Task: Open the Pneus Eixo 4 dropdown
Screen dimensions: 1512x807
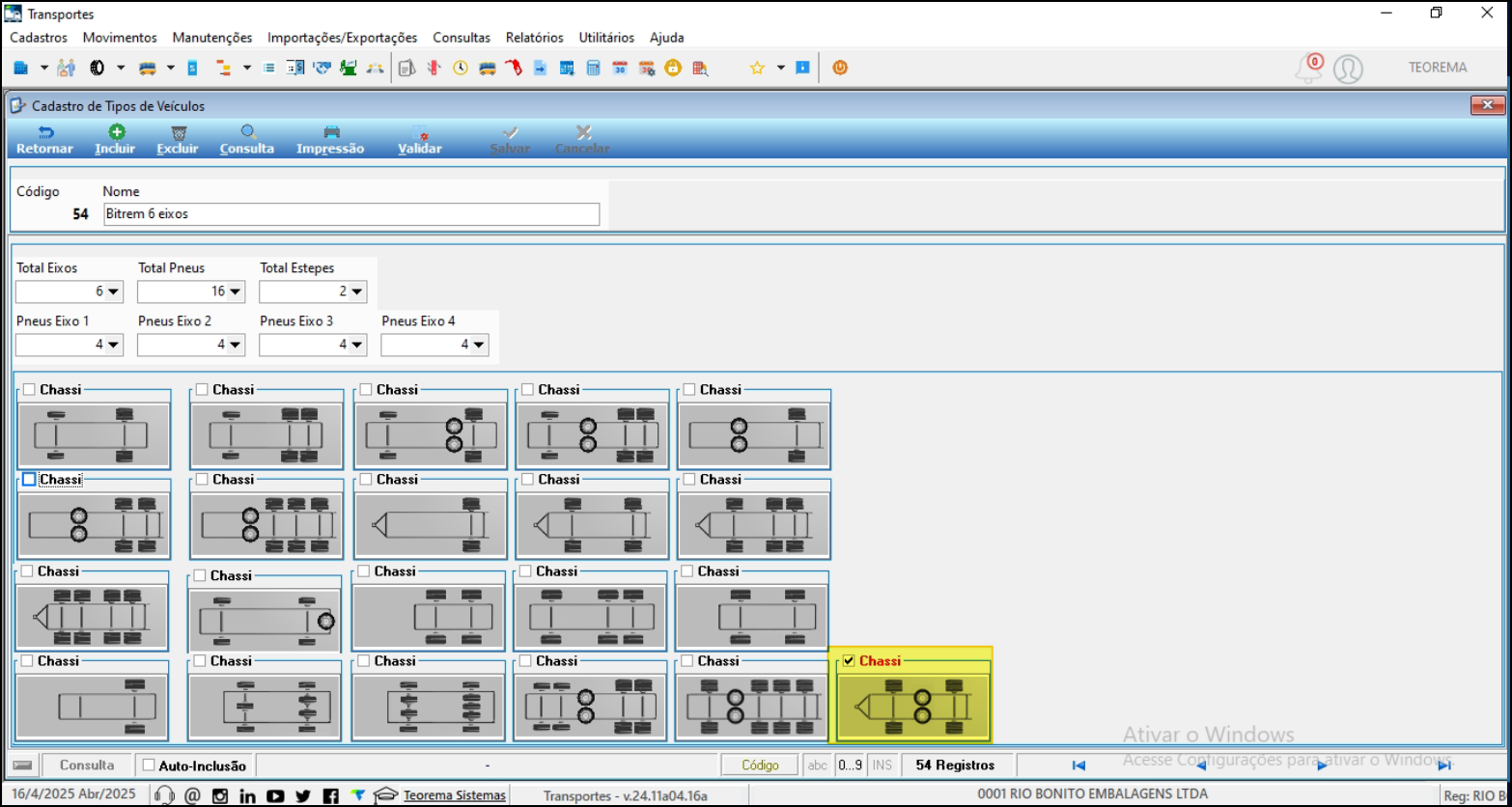Action: (x=478, y=345)
